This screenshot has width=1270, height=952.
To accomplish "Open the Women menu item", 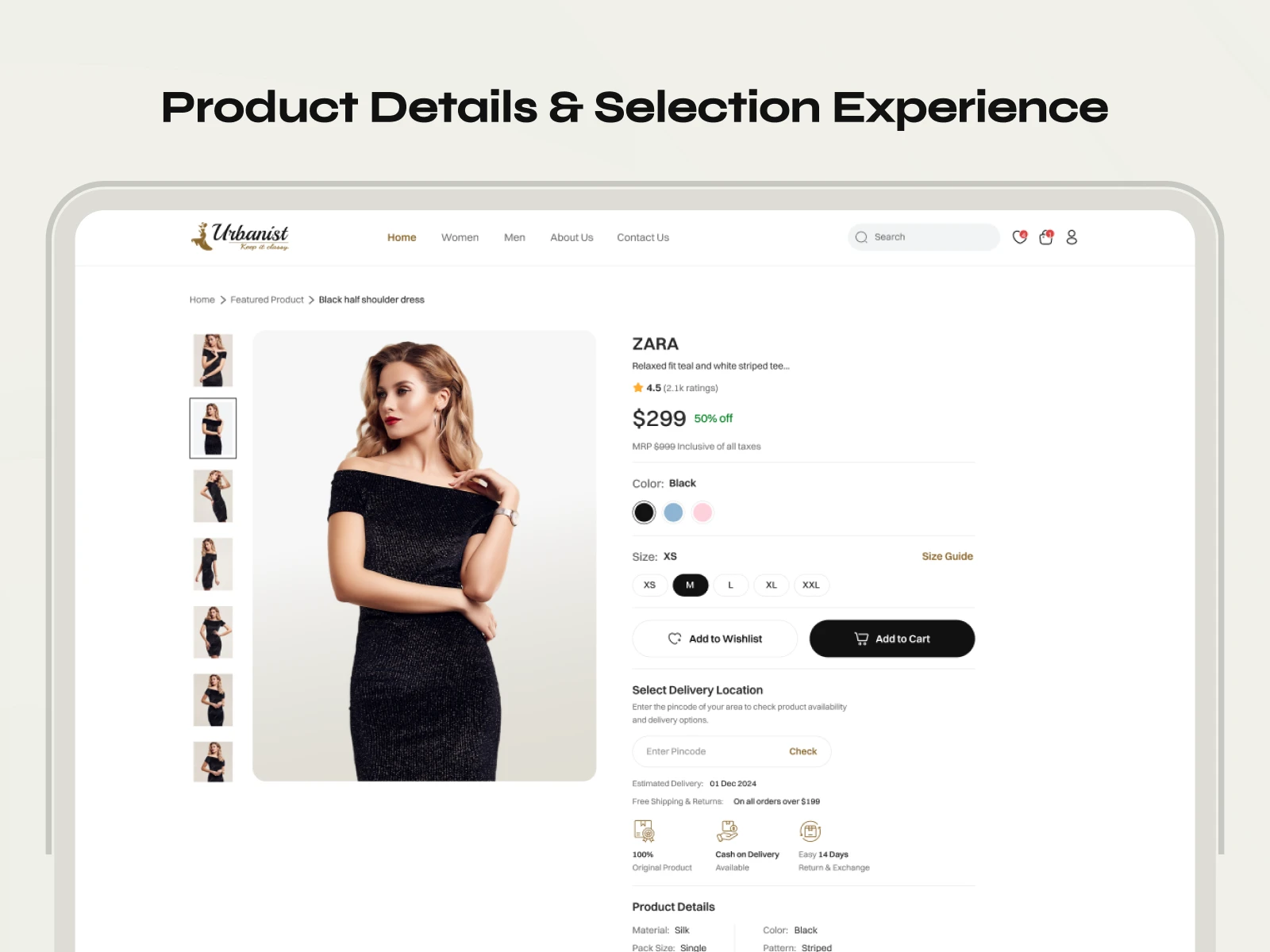I will [x=460, y=237].
